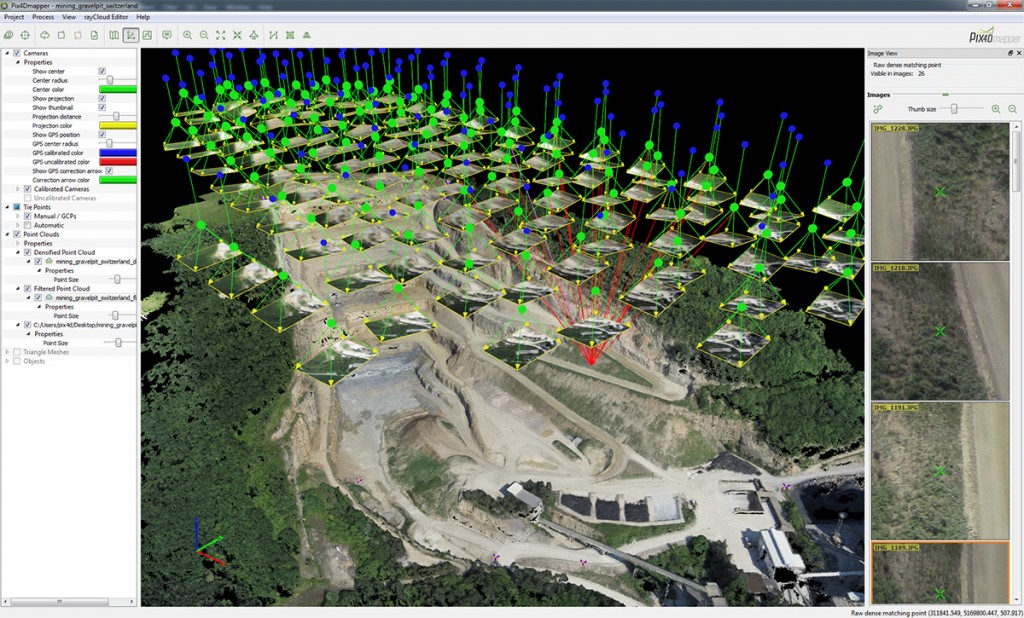The height and width of the screenshot is (618, 1024).
Task: Click the yellow Projection color swatch
Action: (x=117, y=126)
